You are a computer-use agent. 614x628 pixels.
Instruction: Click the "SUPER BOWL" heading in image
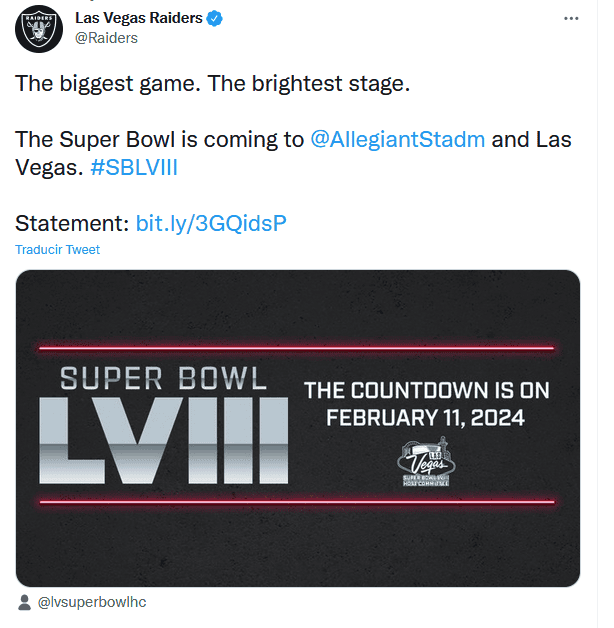(164, 378)
